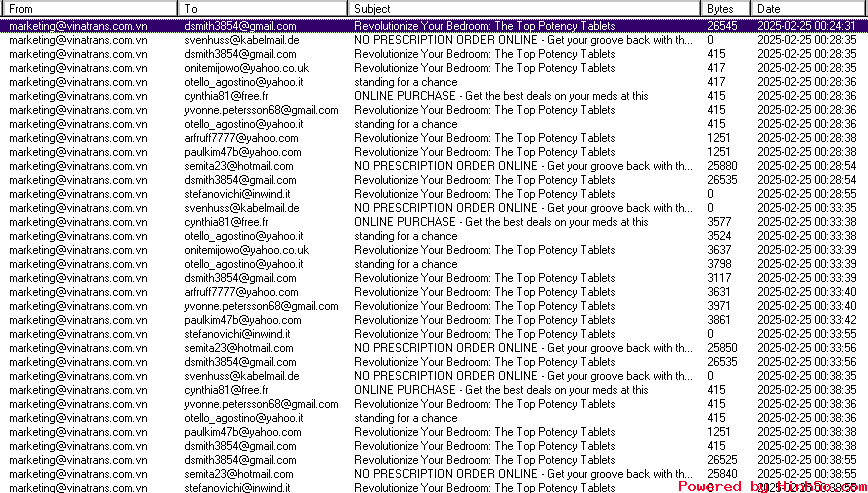Select the bytes value 25840
The width and height of the screenshot is (868, 493).
[722, 474]
